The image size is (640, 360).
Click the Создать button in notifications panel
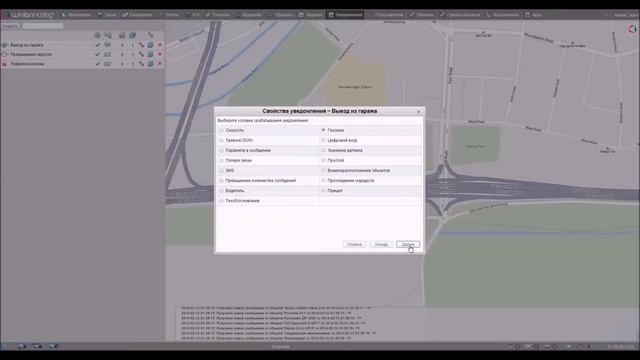[11, 26]
